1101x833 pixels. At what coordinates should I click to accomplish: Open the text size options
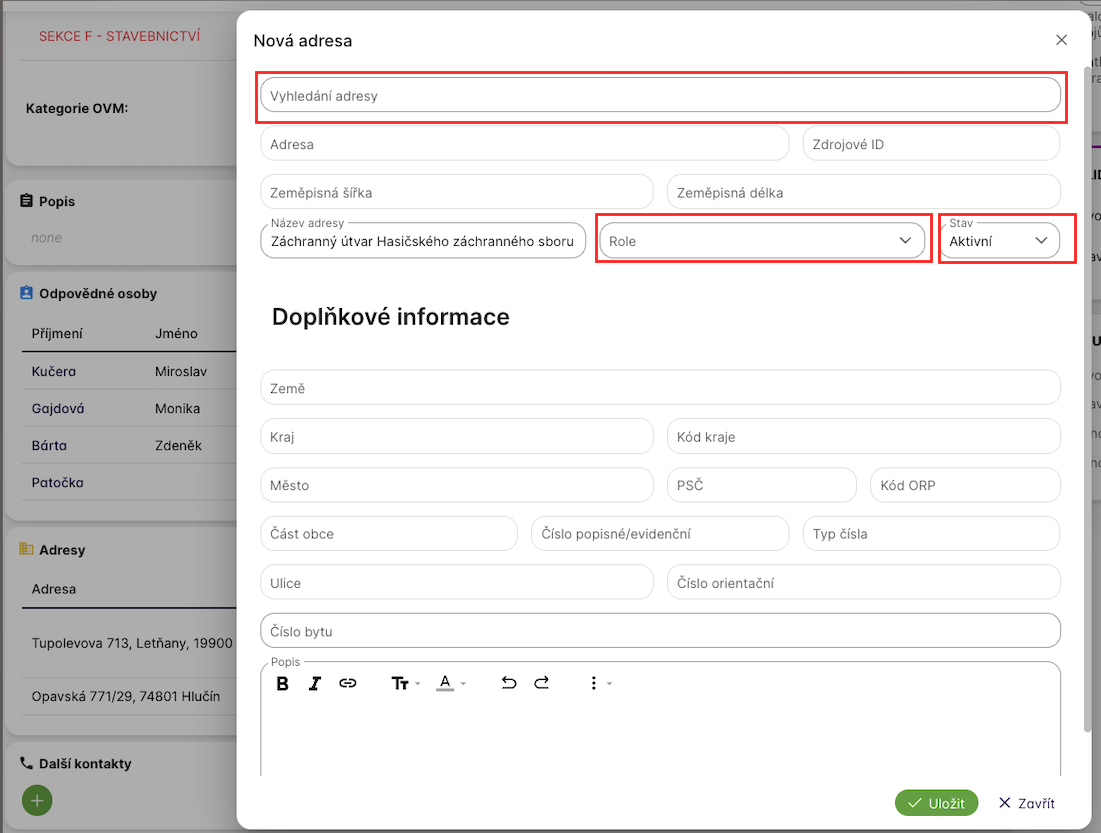point(404,683)
